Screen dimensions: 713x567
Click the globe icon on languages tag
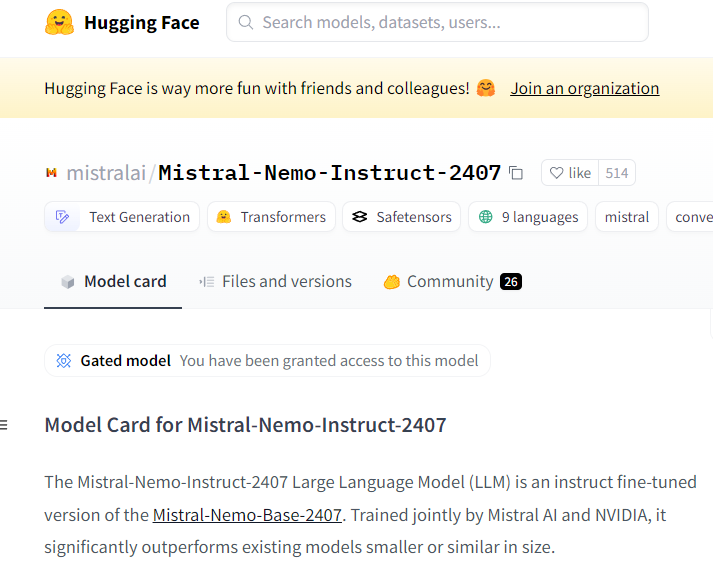tap(486, 217)
